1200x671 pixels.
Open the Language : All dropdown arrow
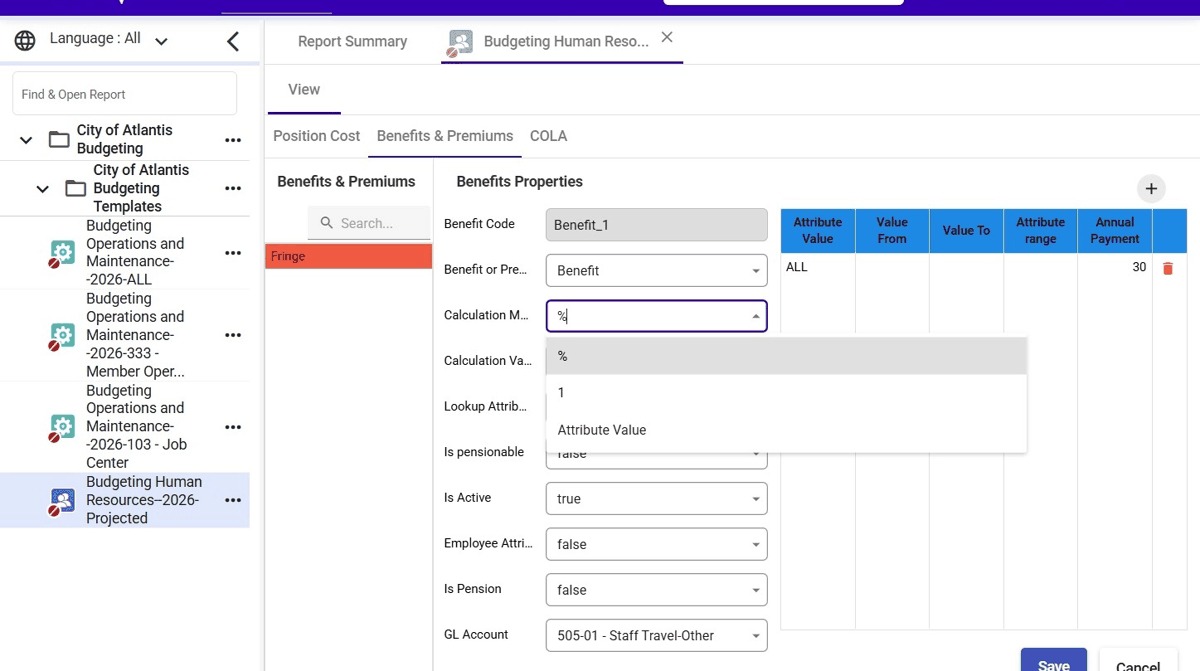(161, 41)
